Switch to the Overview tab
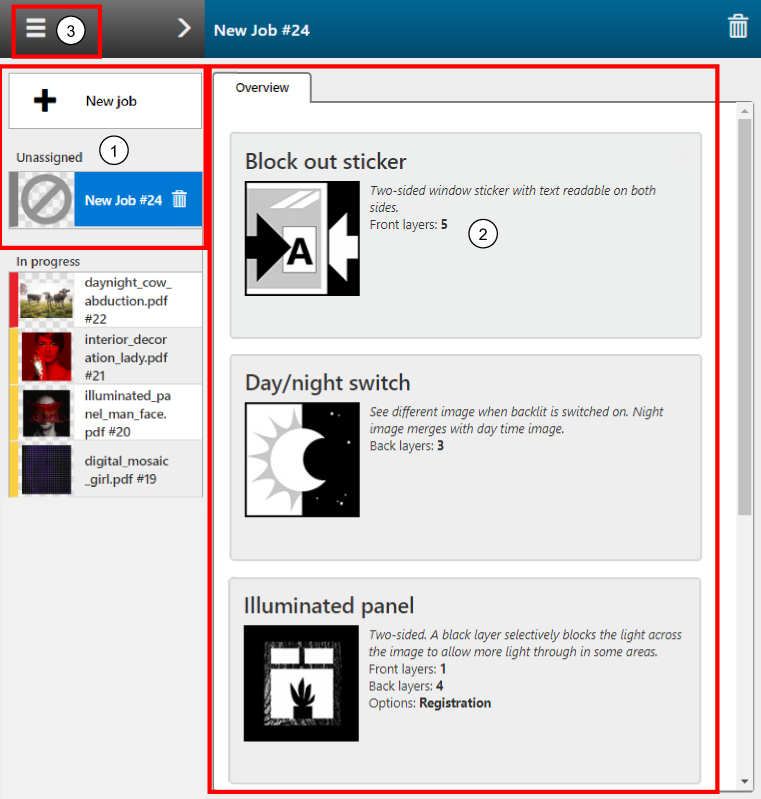The height and width of the screenshot is (799, 761). coord(262,88)
